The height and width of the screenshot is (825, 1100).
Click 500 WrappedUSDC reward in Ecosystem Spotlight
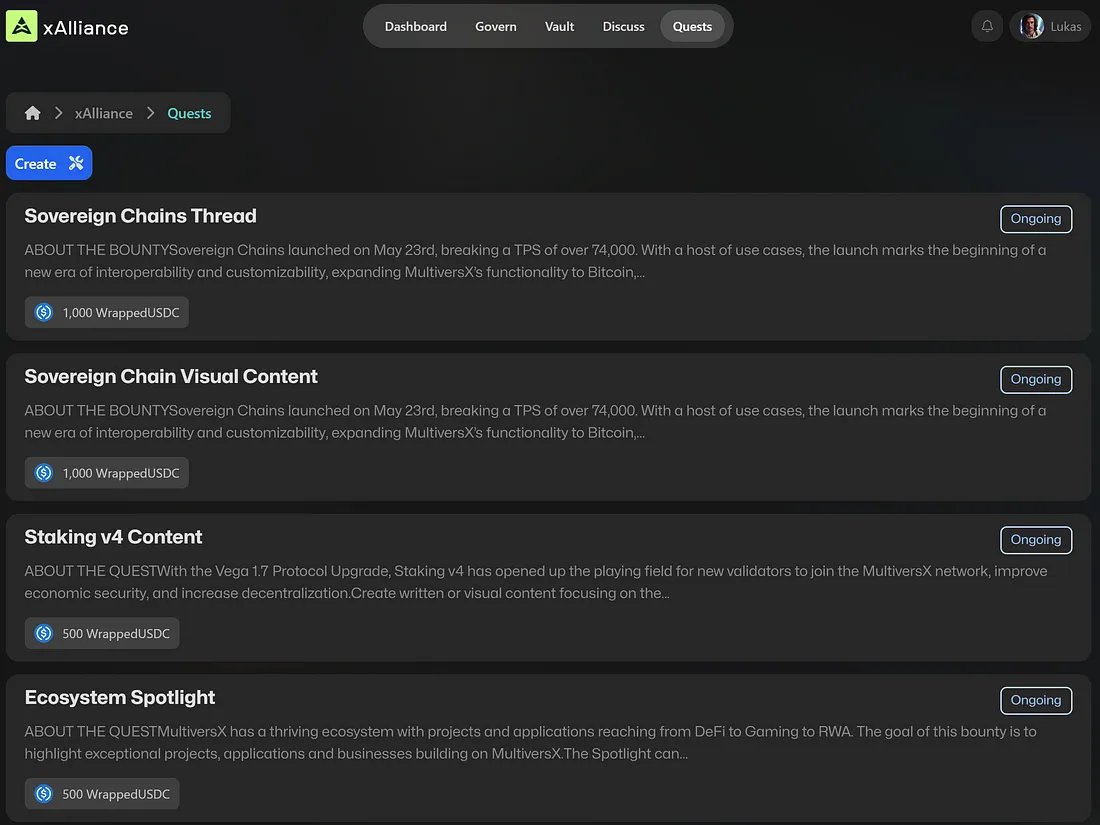click(102, 794)
